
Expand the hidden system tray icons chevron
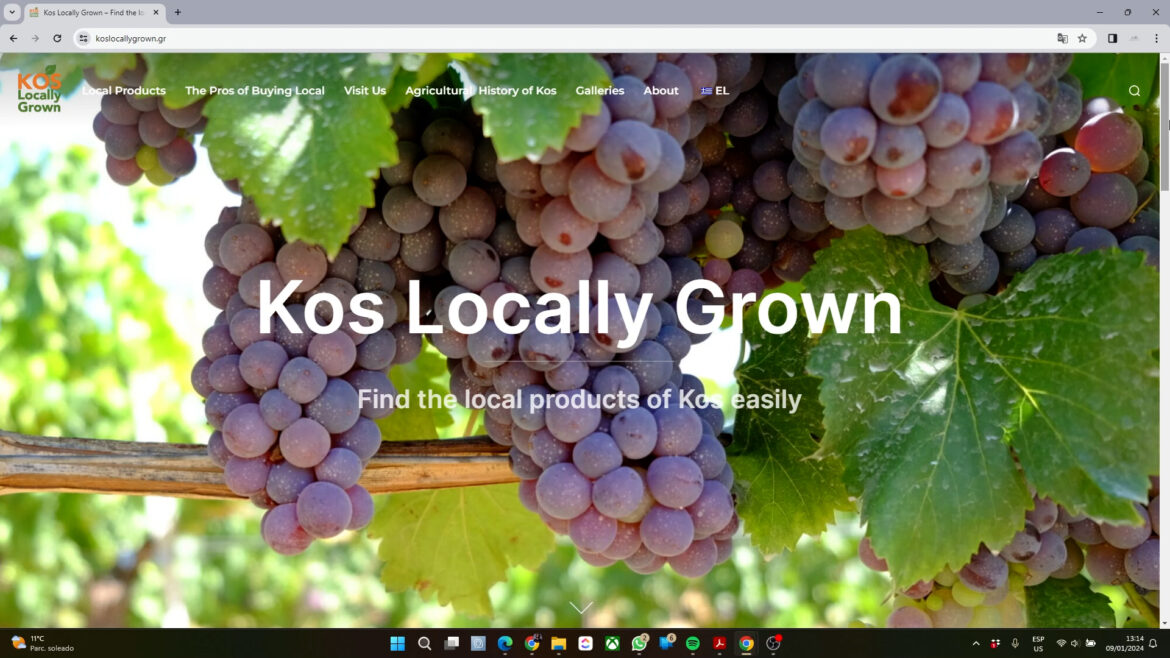click(975, 643)
